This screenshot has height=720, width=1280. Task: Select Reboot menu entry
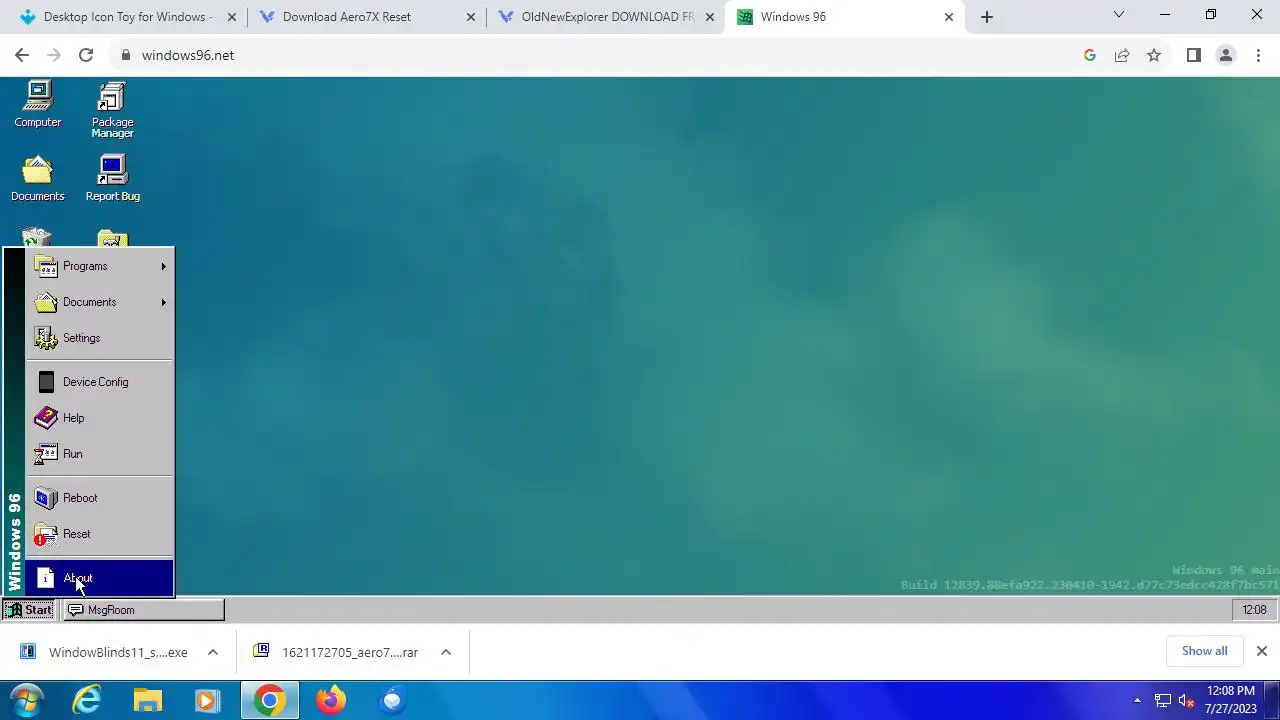tap(99, 498)
